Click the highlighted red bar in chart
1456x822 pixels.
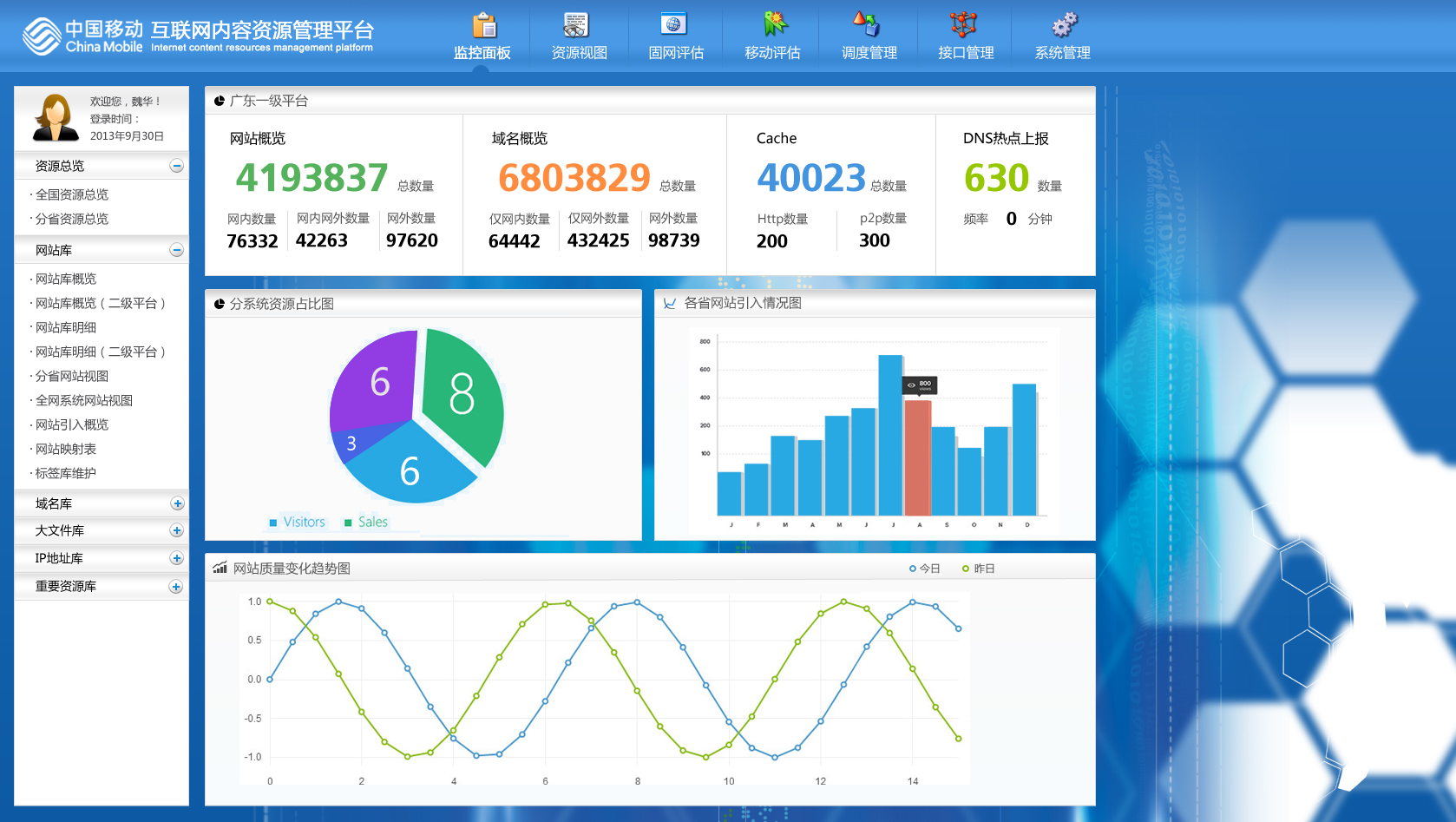click(x=917, y=457)
